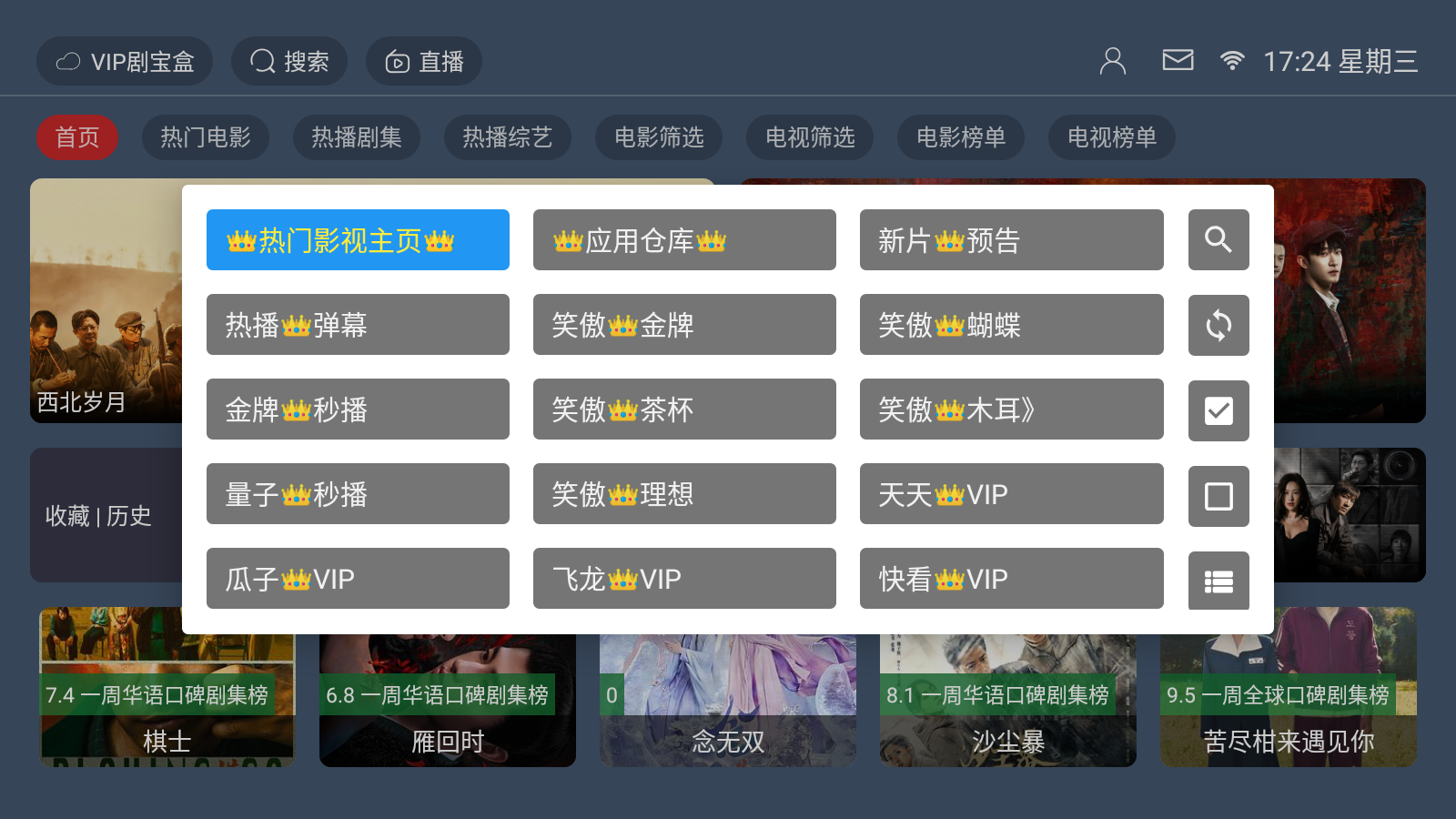Click the refresh arrows icon in popup
This screenshot has height=819, width=1456.
(x=1218, y=325)
